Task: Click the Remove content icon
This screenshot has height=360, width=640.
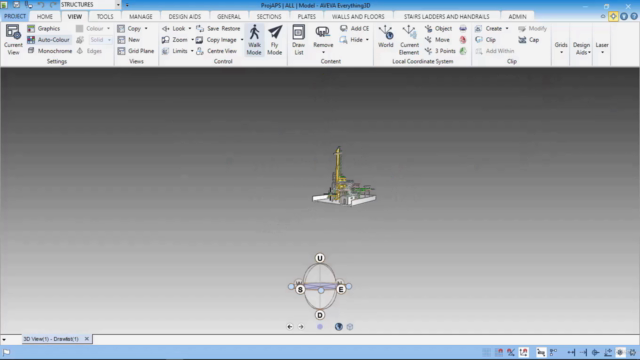Action: tap(323, 32)
